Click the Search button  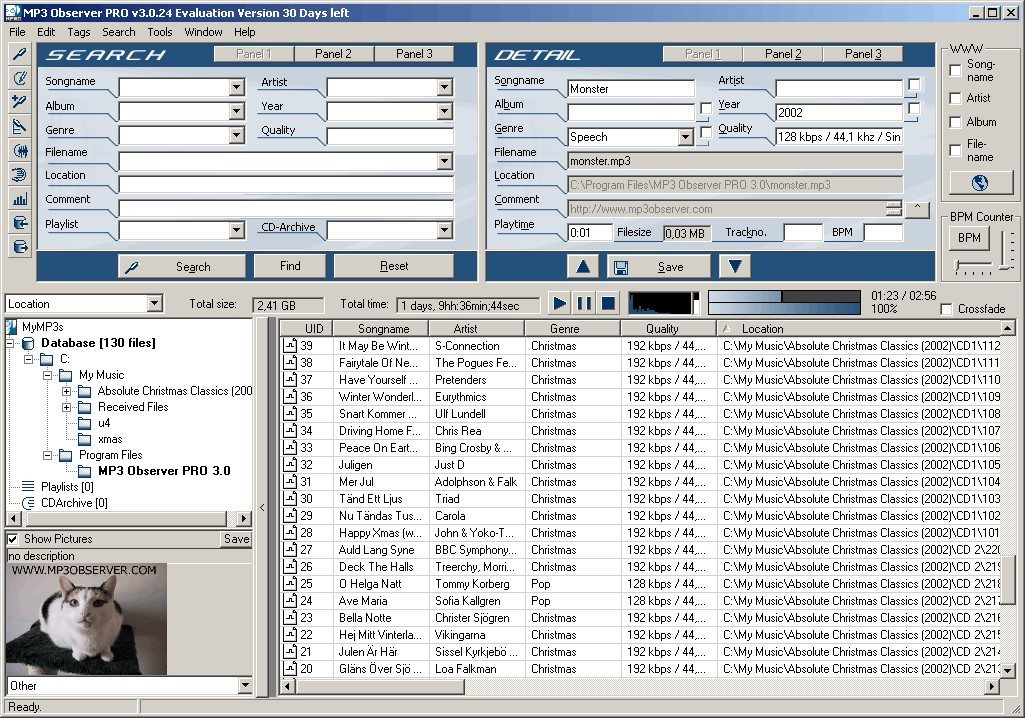click(x=182, y=267)
